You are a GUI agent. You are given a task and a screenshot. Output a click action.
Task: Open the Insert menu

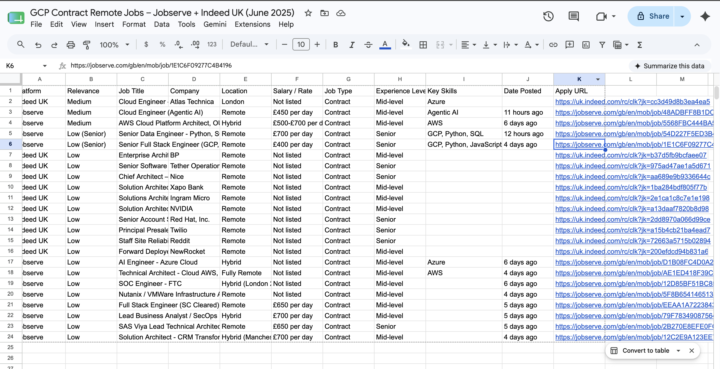104,24
